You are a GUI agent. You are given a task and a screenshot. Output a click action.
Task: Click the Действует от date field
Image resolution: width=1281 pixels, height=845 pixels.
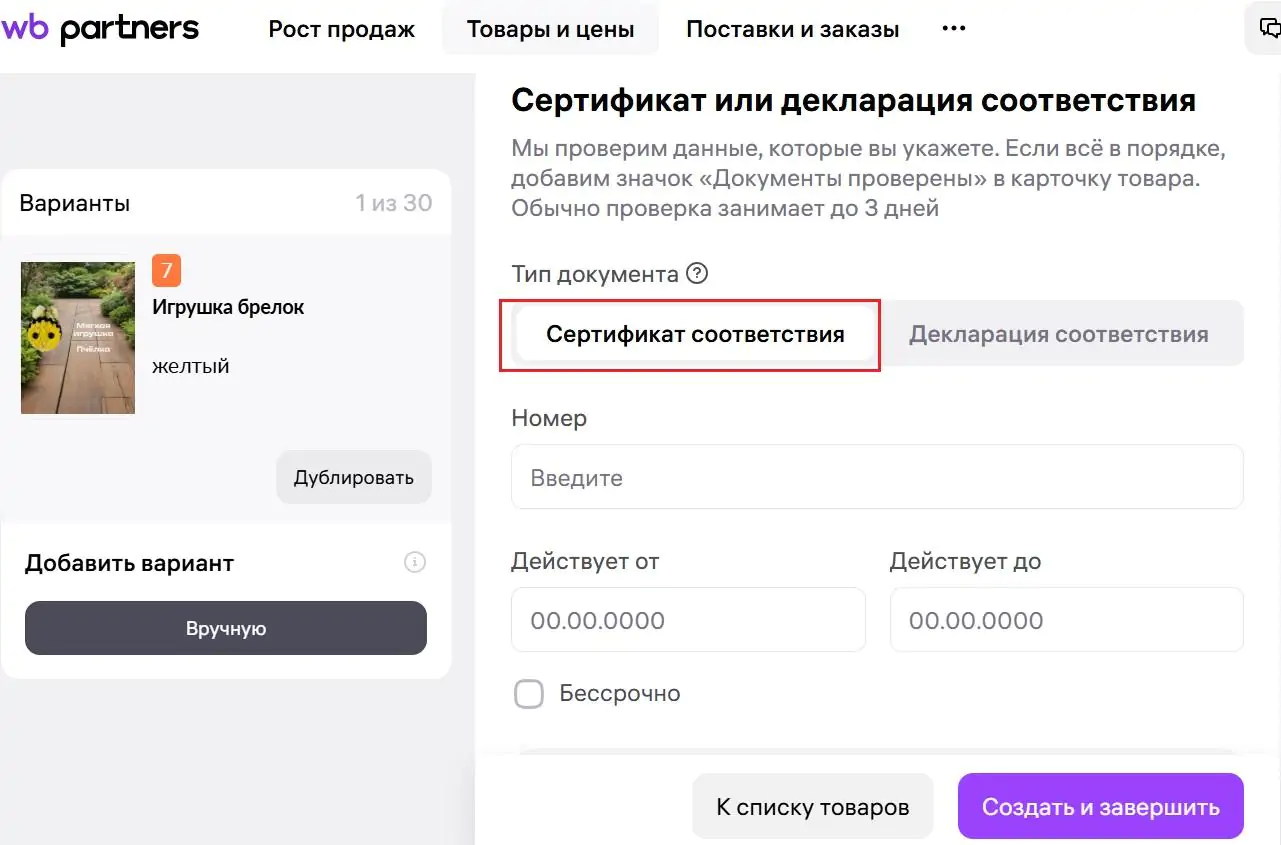tap(688, 620)
